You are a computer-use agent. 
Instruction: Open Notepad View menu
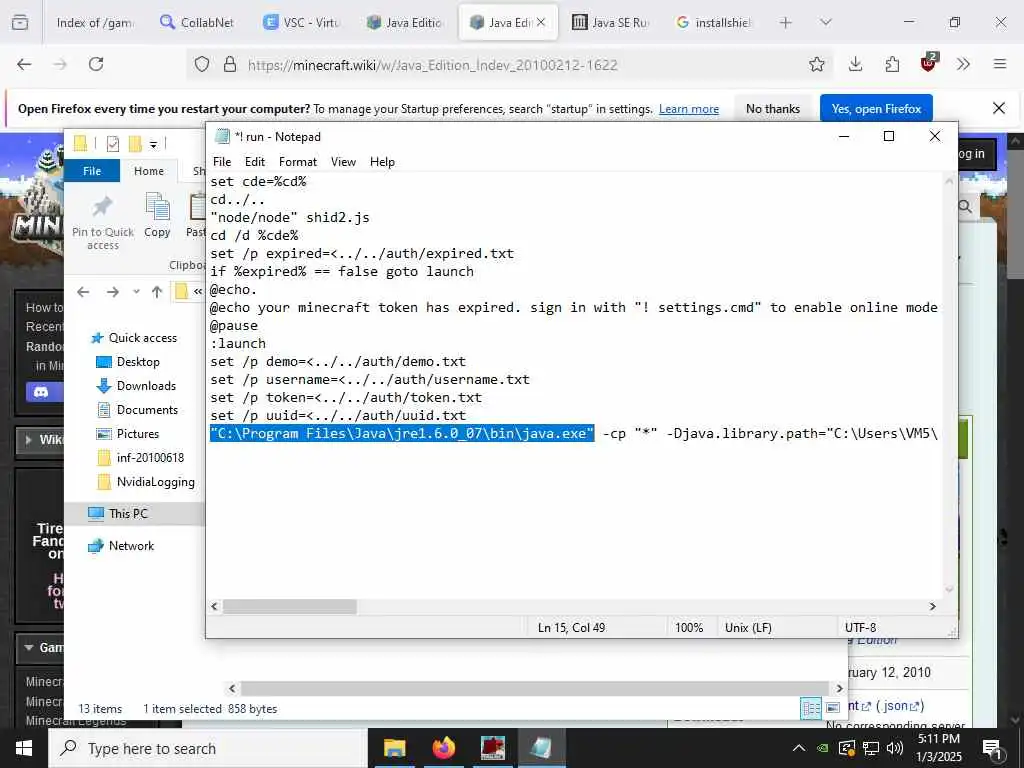click(x=343, y=162)
